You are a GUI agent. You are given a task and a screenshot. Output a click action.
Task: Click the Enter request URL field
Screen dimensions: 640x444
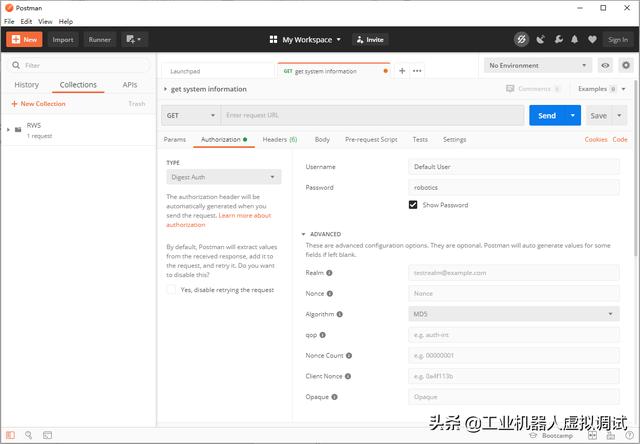click(x=372, y=115)
